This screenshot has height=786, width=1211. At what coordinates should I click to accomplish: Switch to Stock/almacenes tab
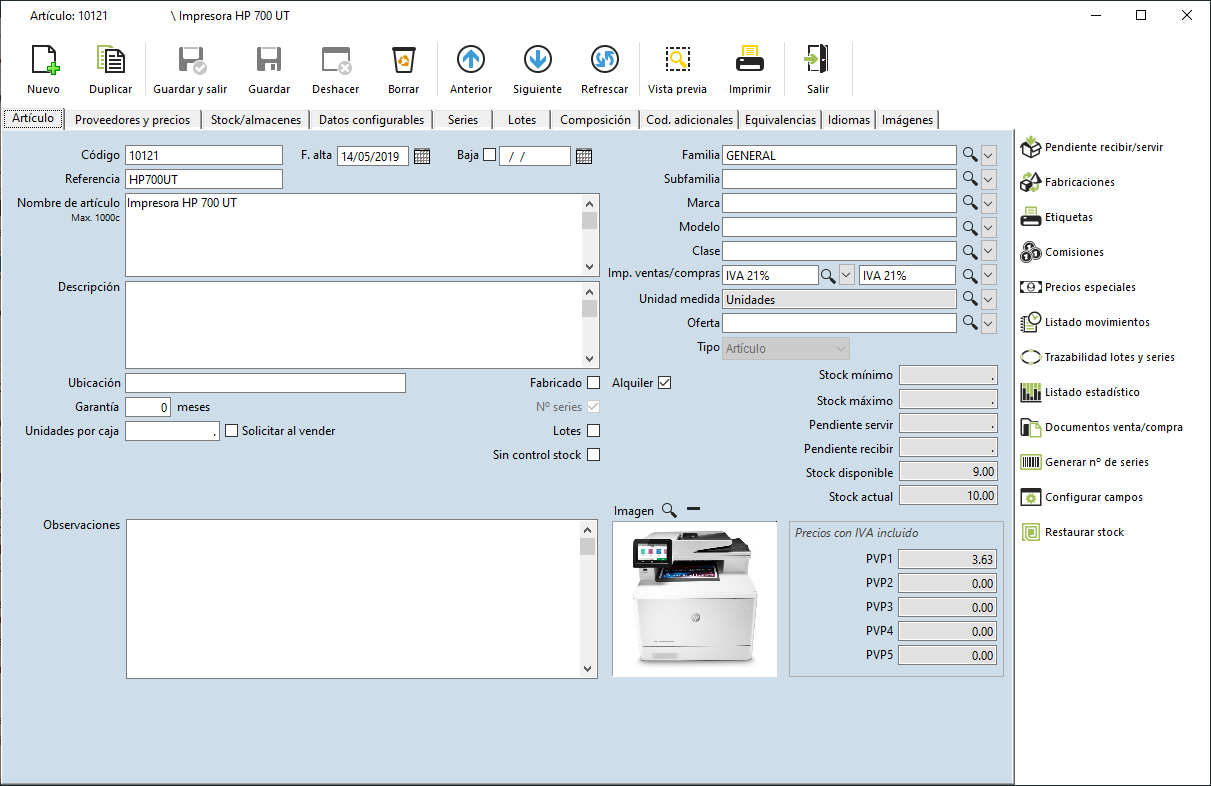pyautogui.click(x=256, y=120)
